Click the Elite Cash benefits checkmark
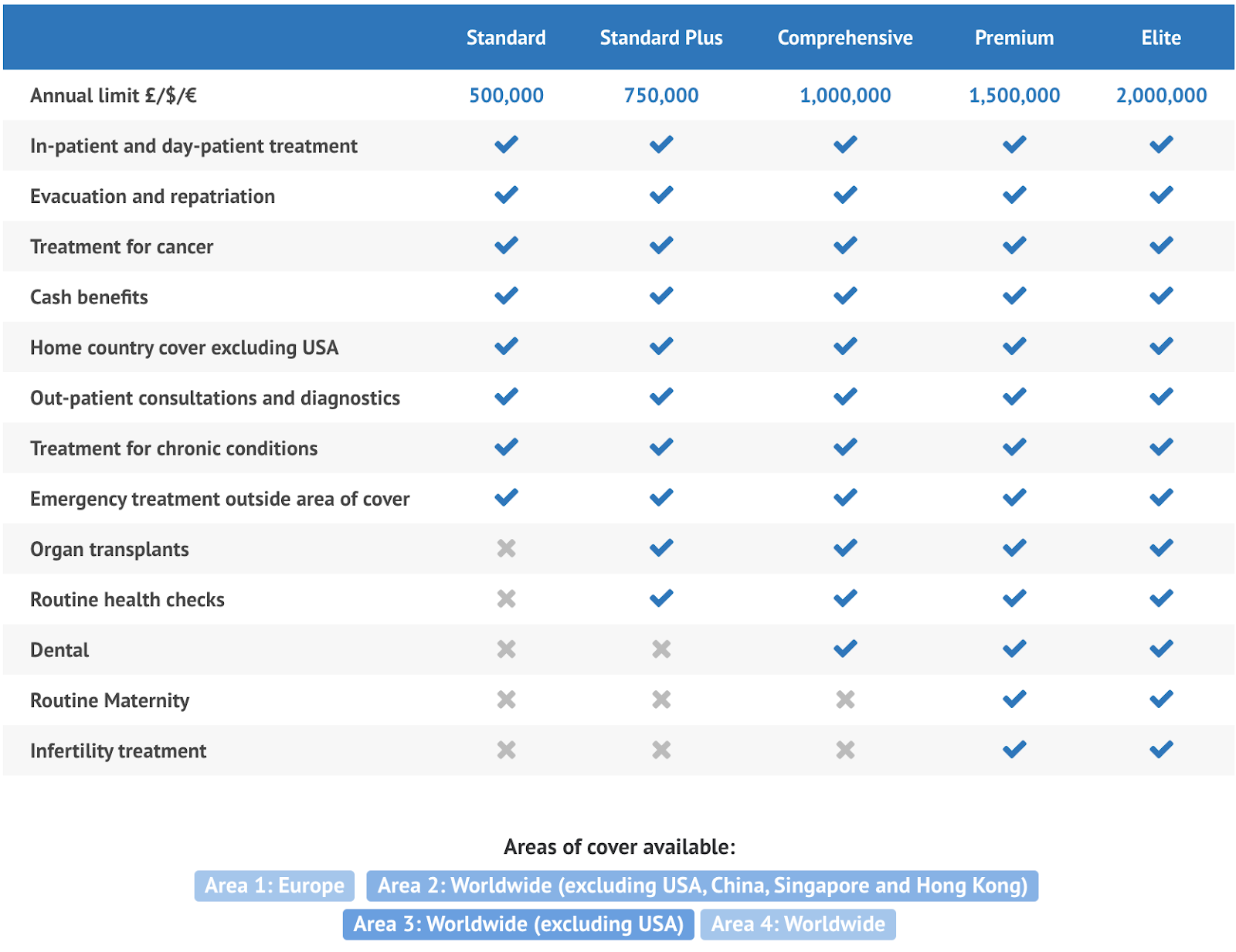The width and height of the screenshot is (1236, 952). [x=1161, y=296]
